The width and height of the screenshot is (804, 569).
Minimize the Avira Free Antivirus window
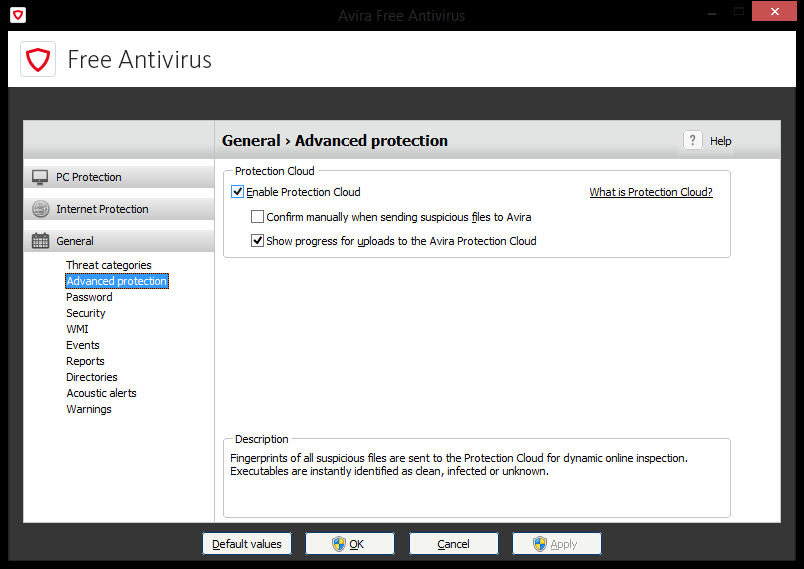click(712, 12)
